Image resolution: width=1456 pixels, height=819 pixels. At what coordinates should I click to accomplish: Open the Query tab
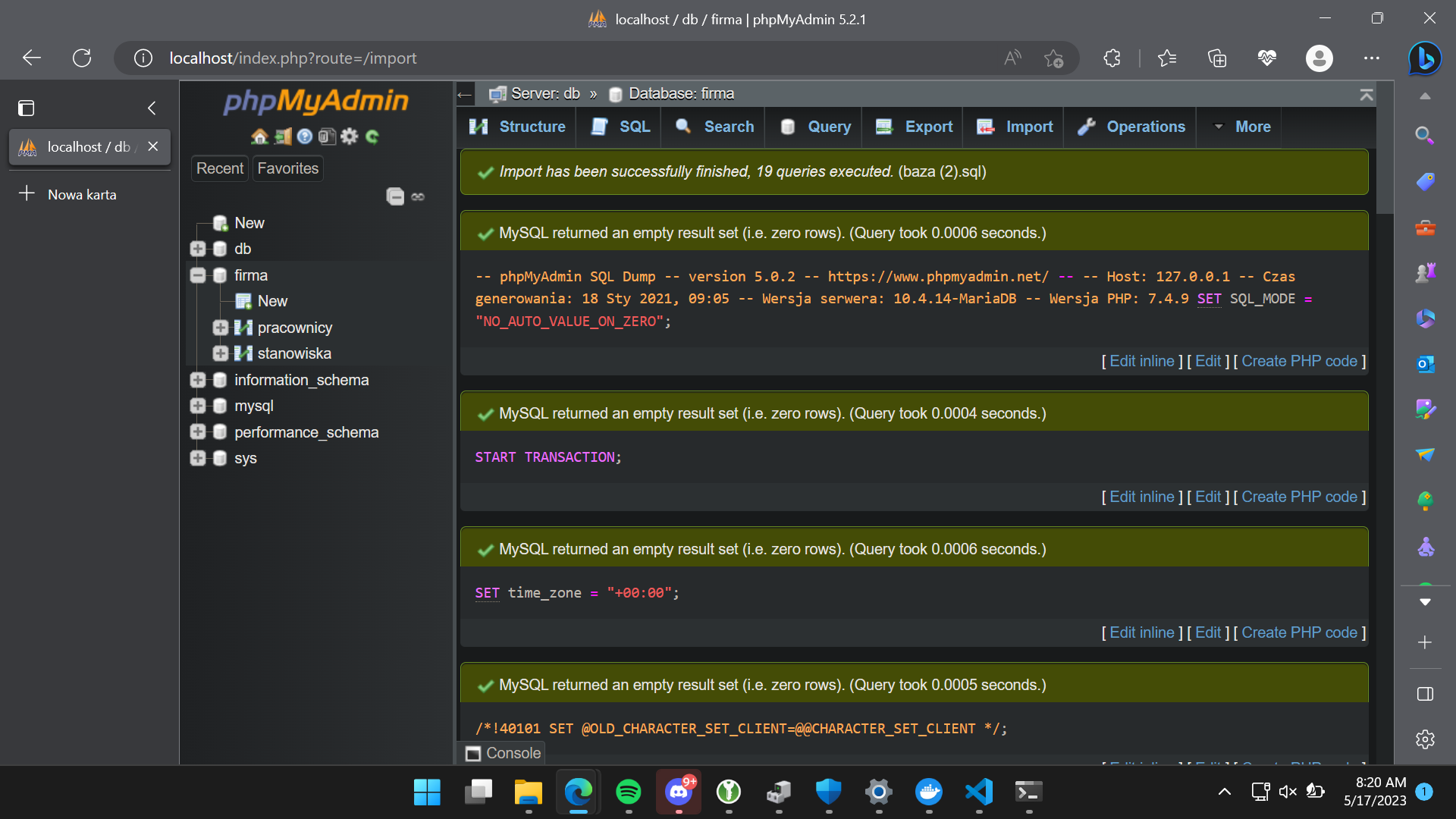pos(814,127)
